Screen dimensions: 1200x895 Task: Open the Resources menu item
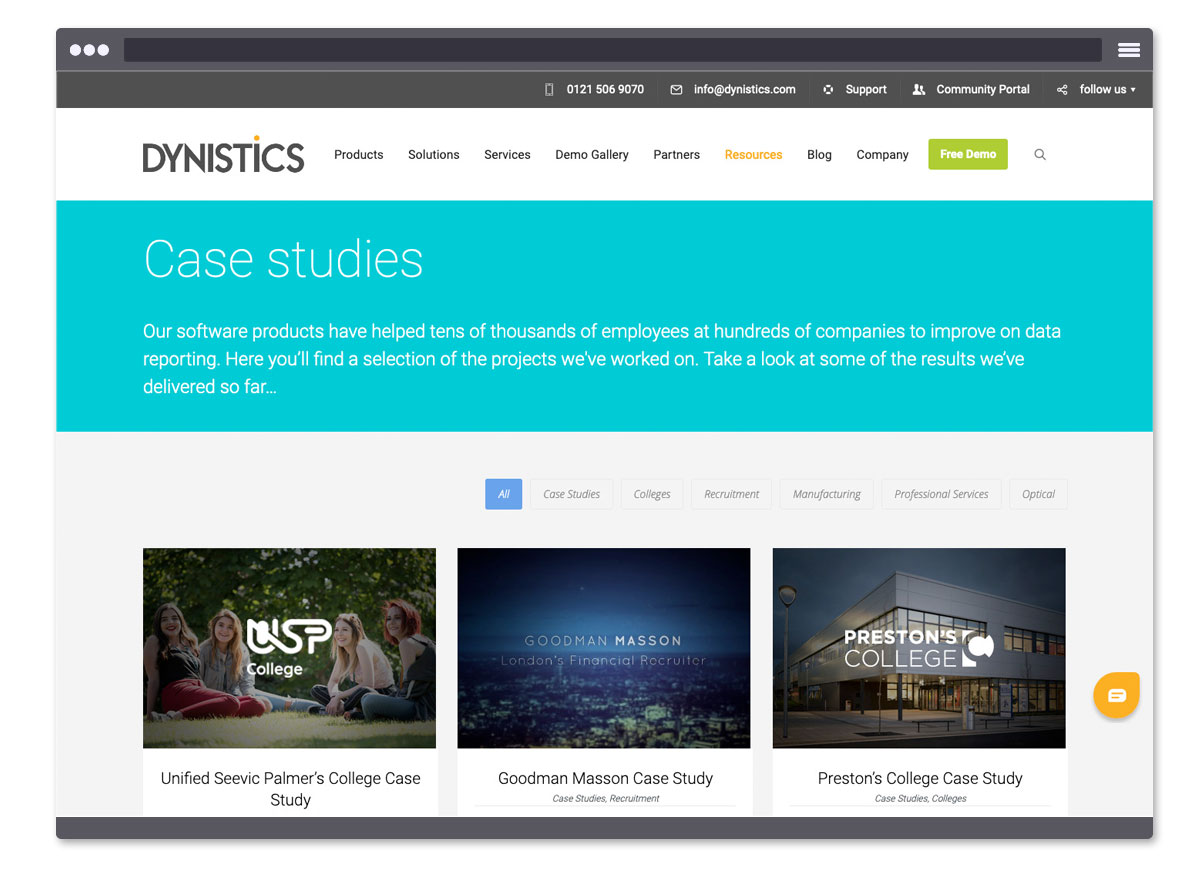tap(753, 155)
